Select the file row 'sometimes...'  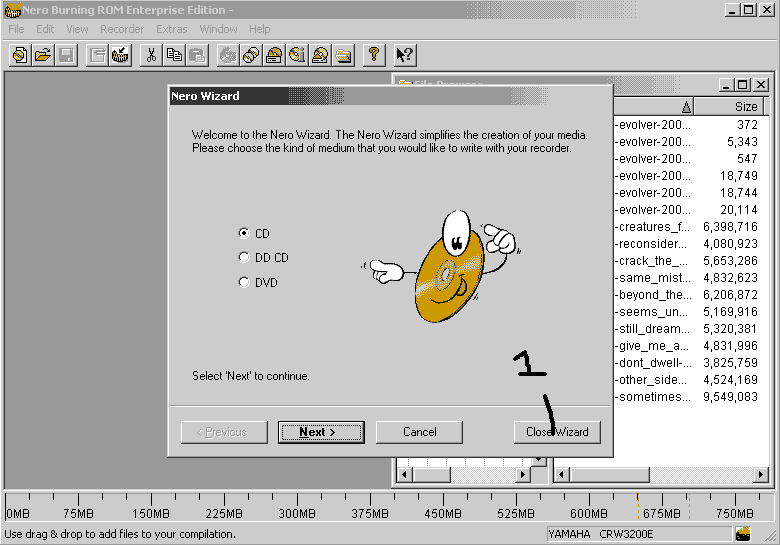pyautogui.click(x=686, y=397)
